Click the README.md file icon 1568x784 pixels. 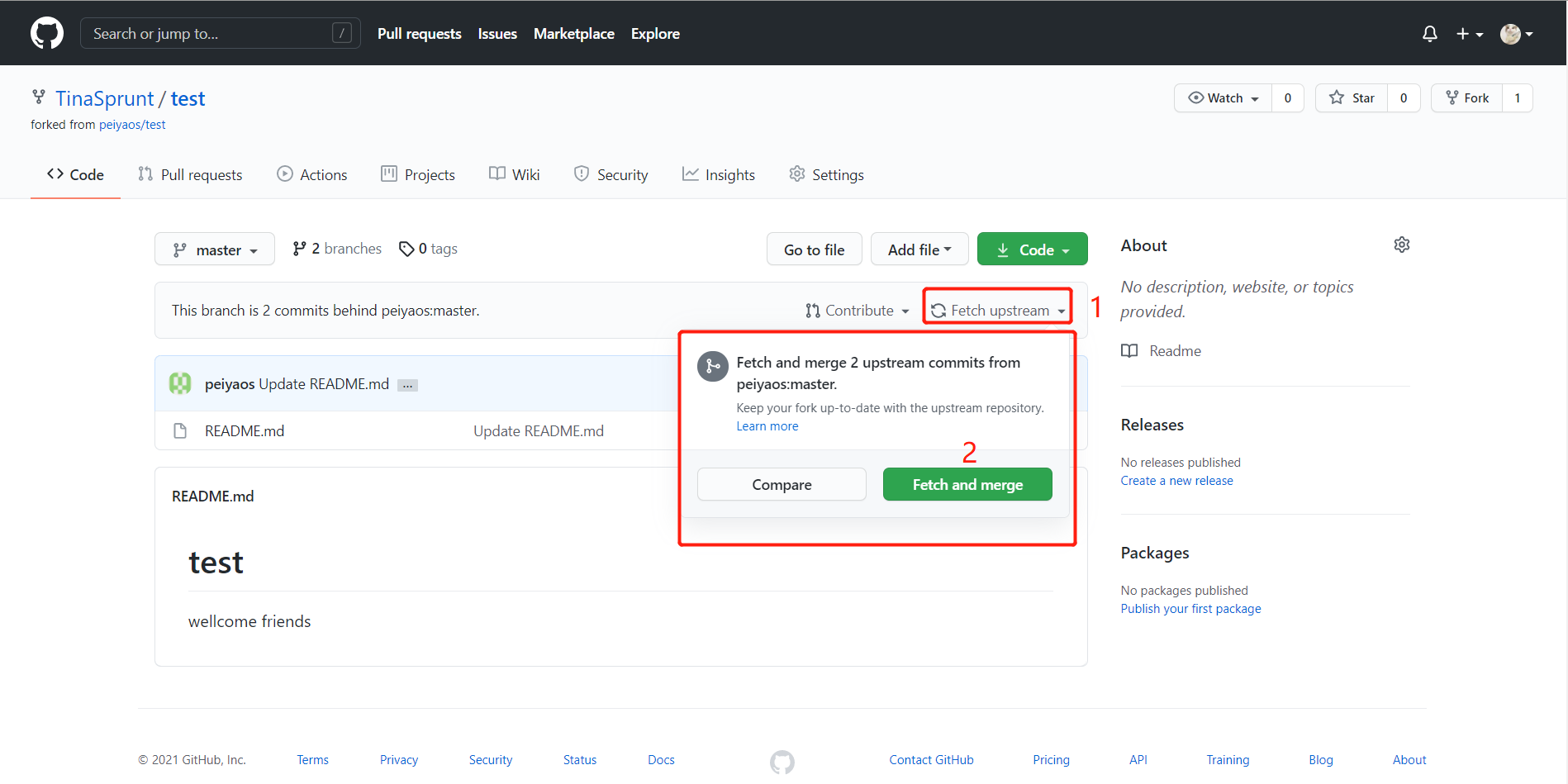[180, 430]
